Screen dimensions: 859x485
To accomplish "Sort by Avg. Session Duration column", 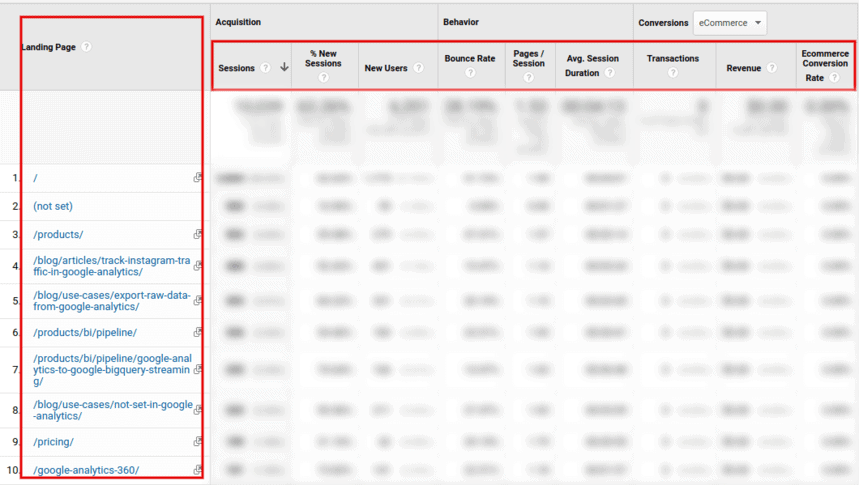I will pos(592,65).
